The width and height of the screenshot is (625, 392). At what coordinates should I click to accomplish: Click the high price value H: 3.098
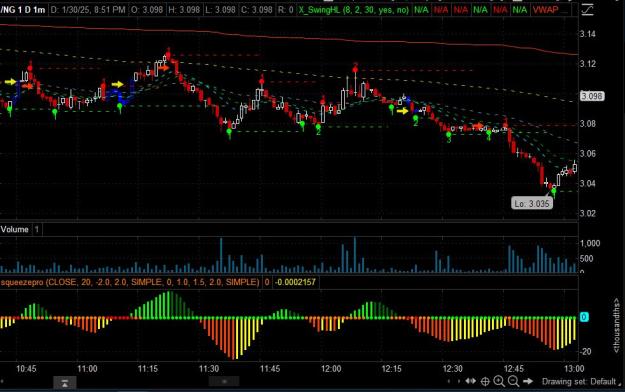click(184, 10)
